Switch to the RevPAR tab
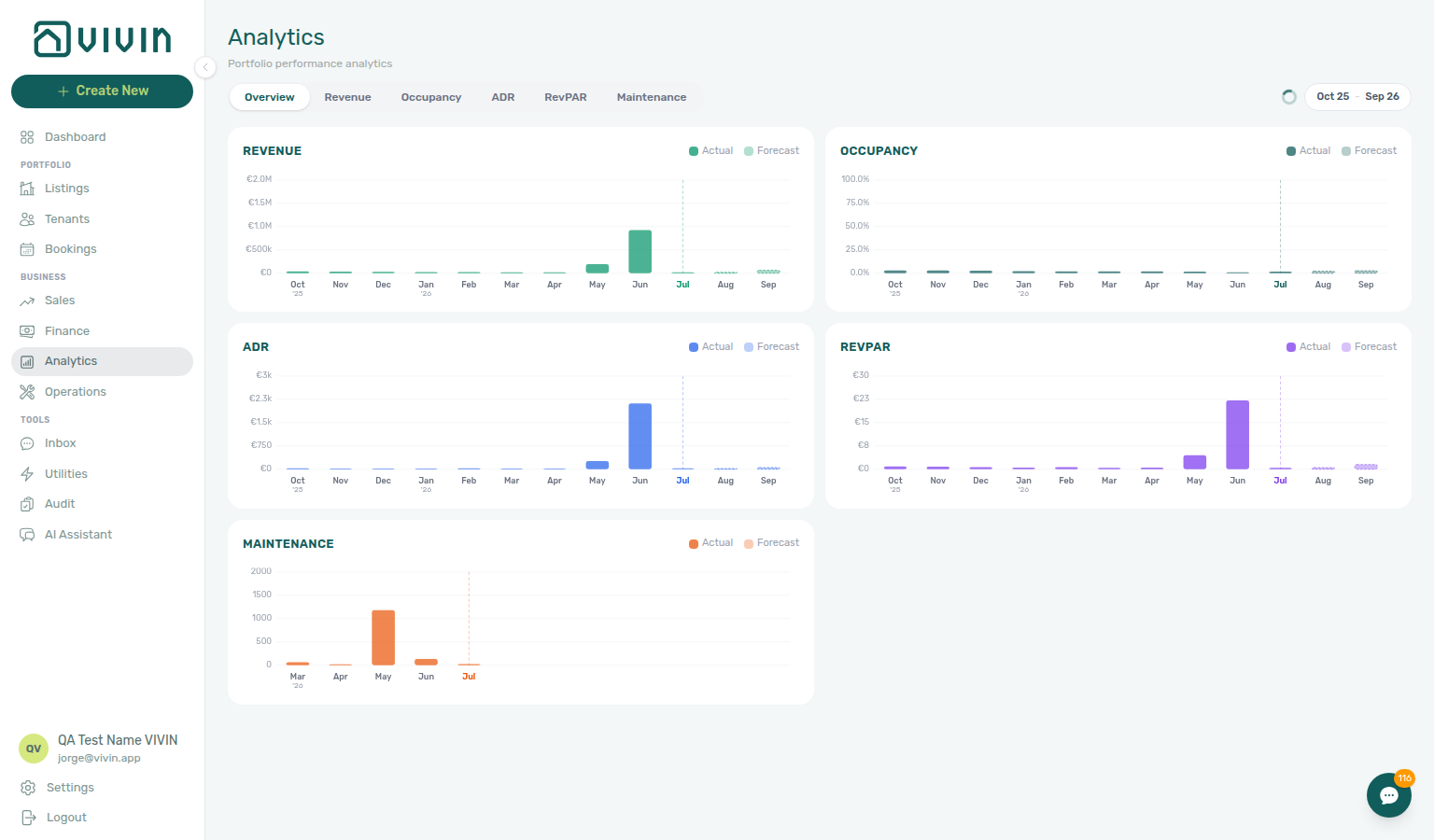This screenshot has height=840, width=1434. 566,97
